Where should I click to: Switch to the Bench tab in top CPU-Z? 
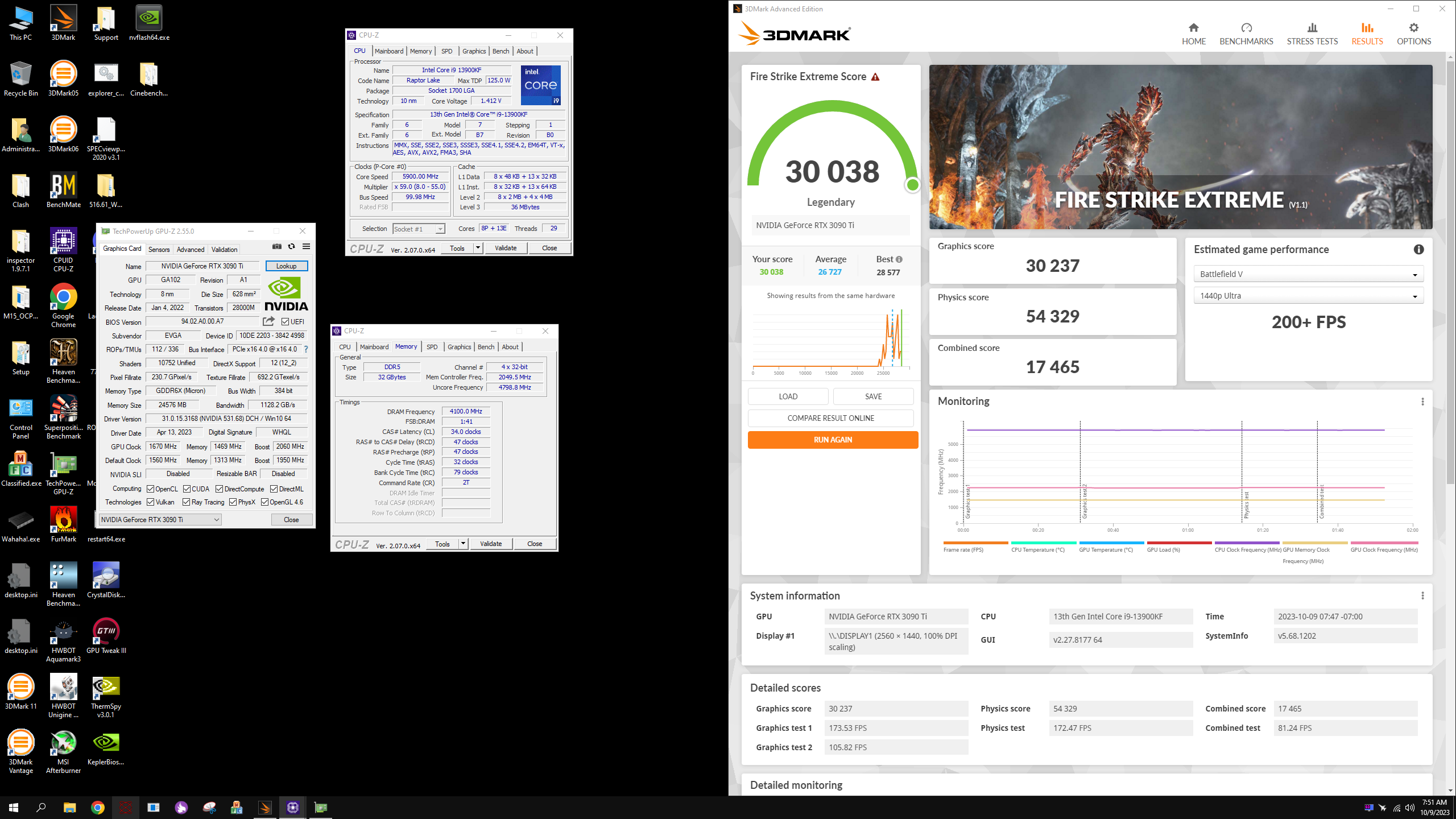point(500,51)
